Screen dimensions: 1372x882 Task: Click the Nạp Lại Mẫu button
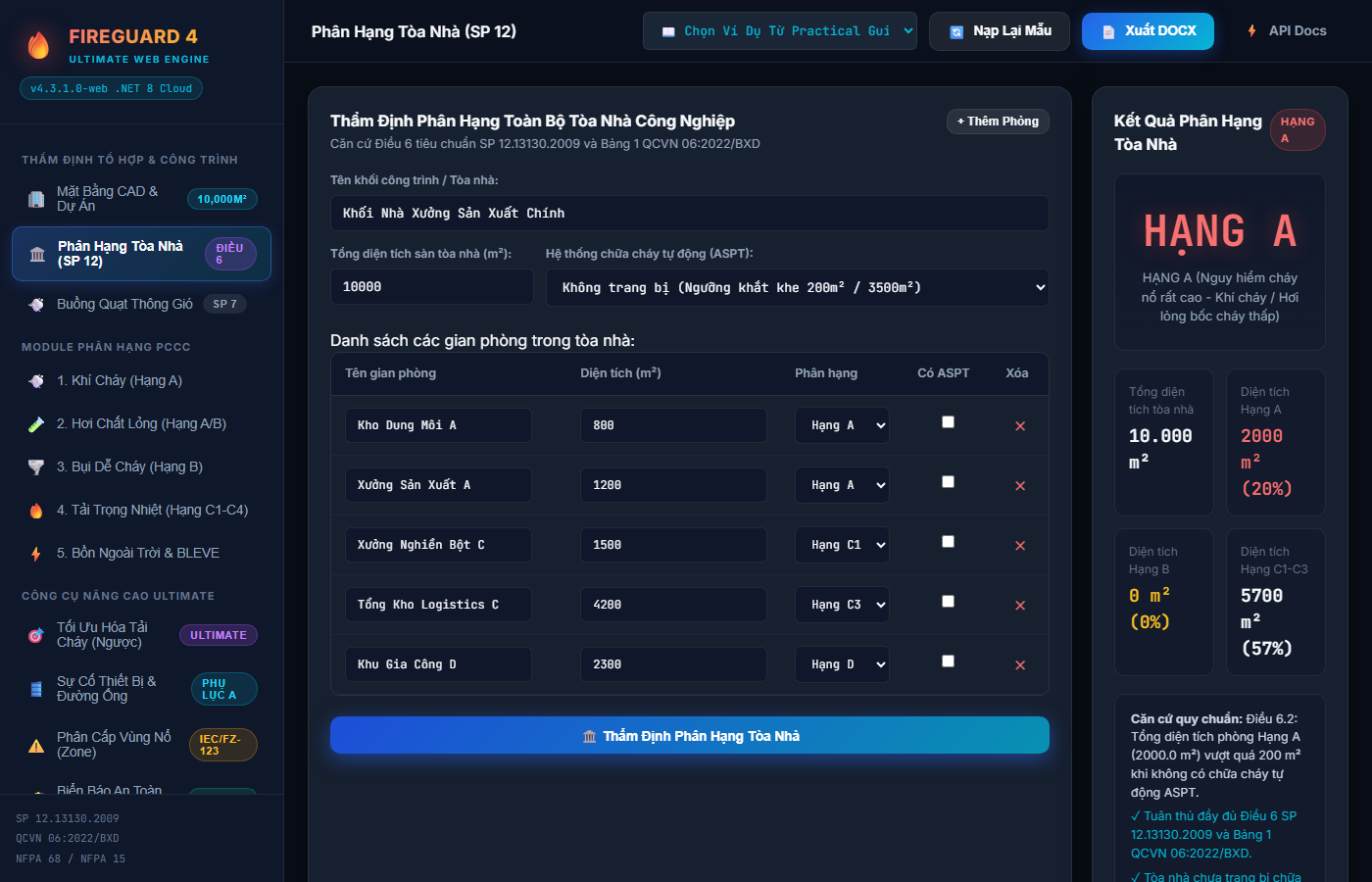1000,31
